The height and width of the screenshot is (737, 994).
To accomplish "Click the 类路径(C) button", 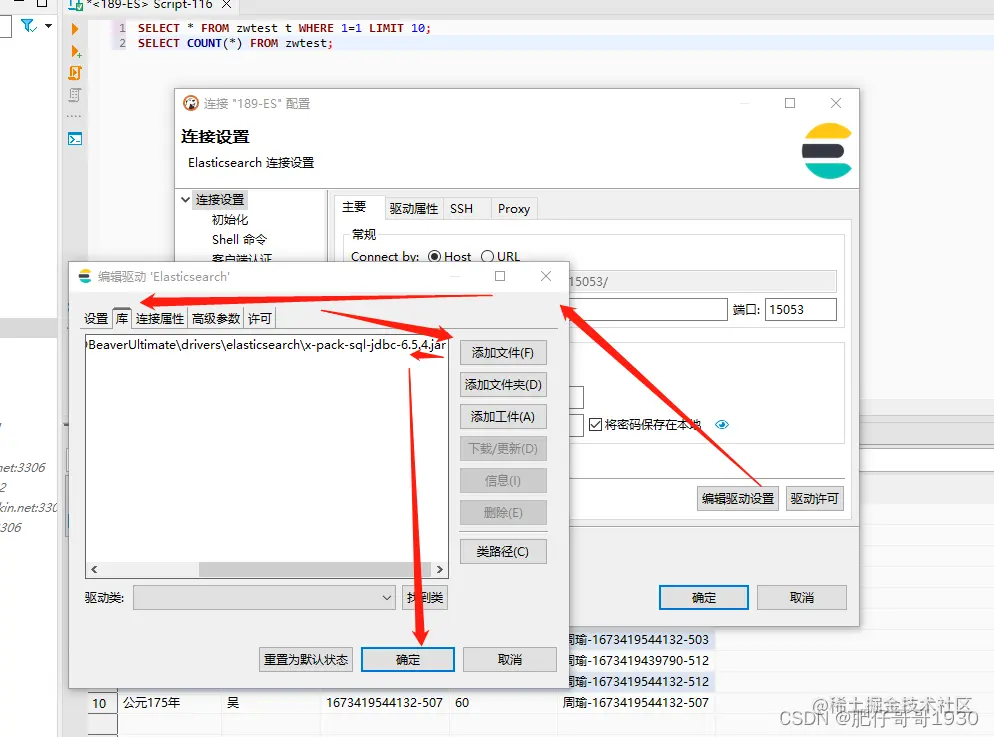I will (503, 551).
